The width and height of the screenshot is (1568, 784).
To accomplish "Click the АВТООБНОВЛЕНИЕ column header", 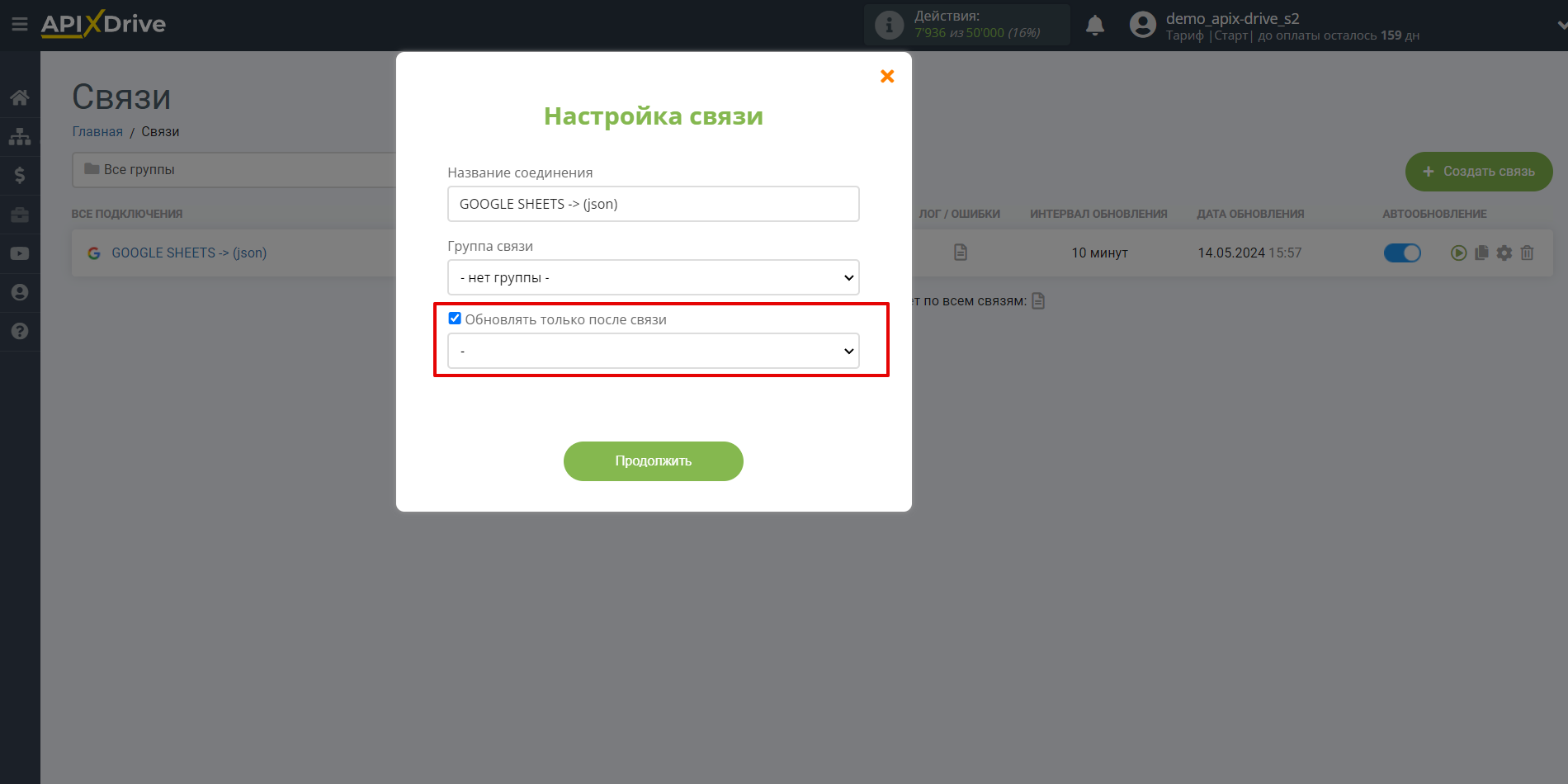I will point(1434,214).
